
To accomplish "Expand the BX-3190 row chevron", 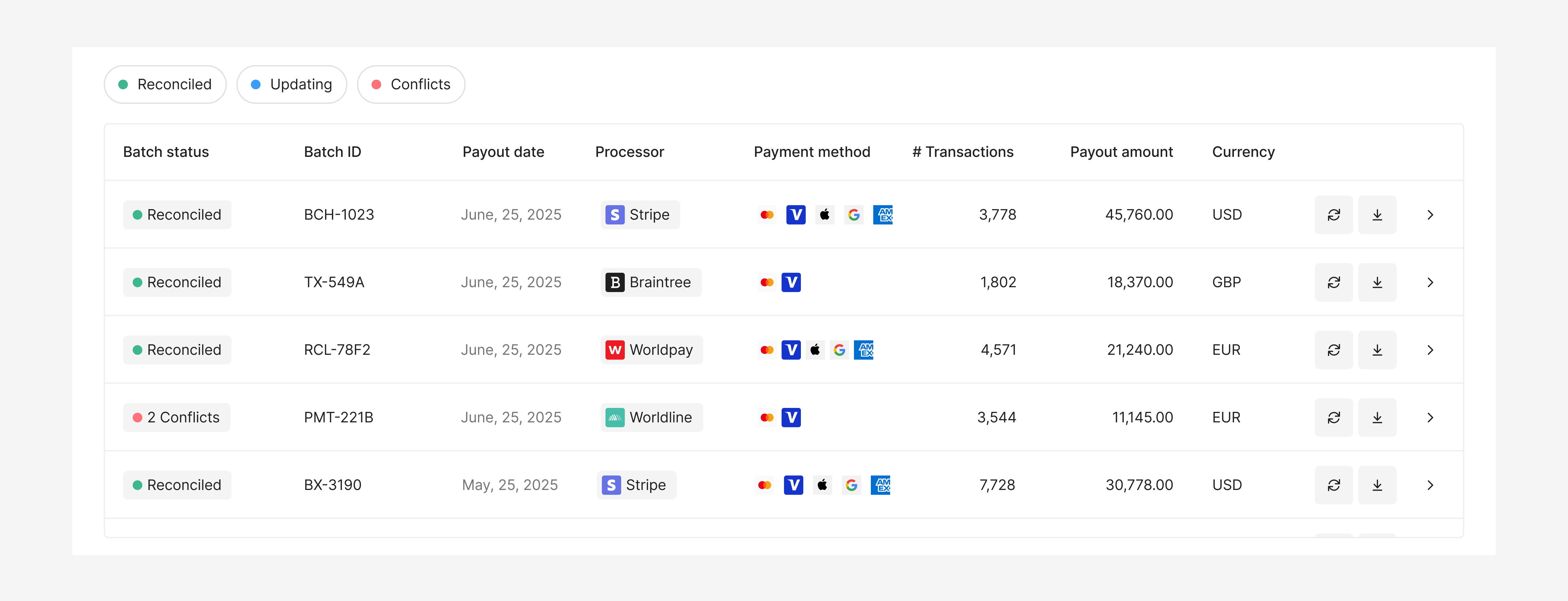I will pos(1430,485).
